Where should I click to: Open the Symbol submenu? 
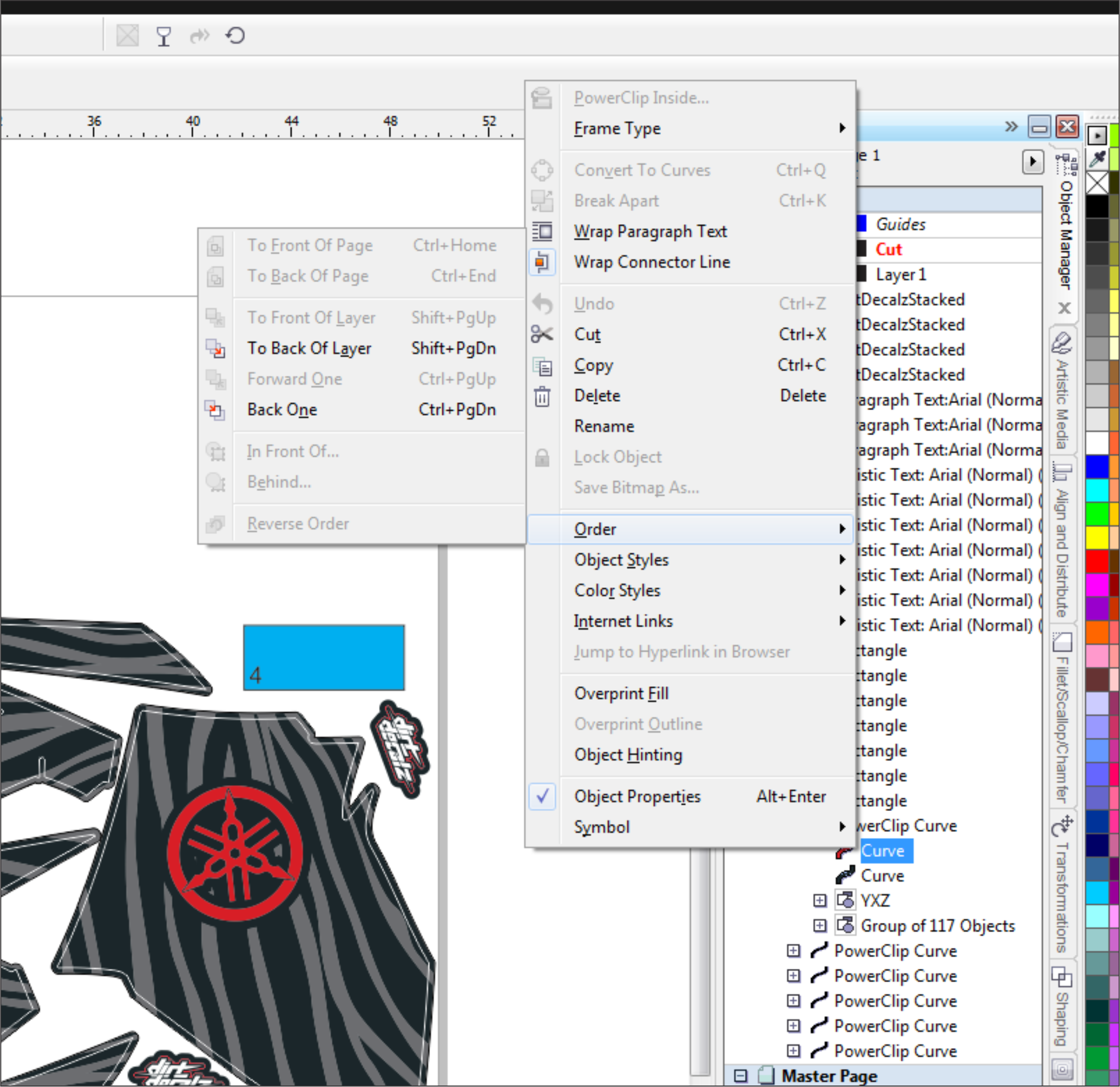706,827
